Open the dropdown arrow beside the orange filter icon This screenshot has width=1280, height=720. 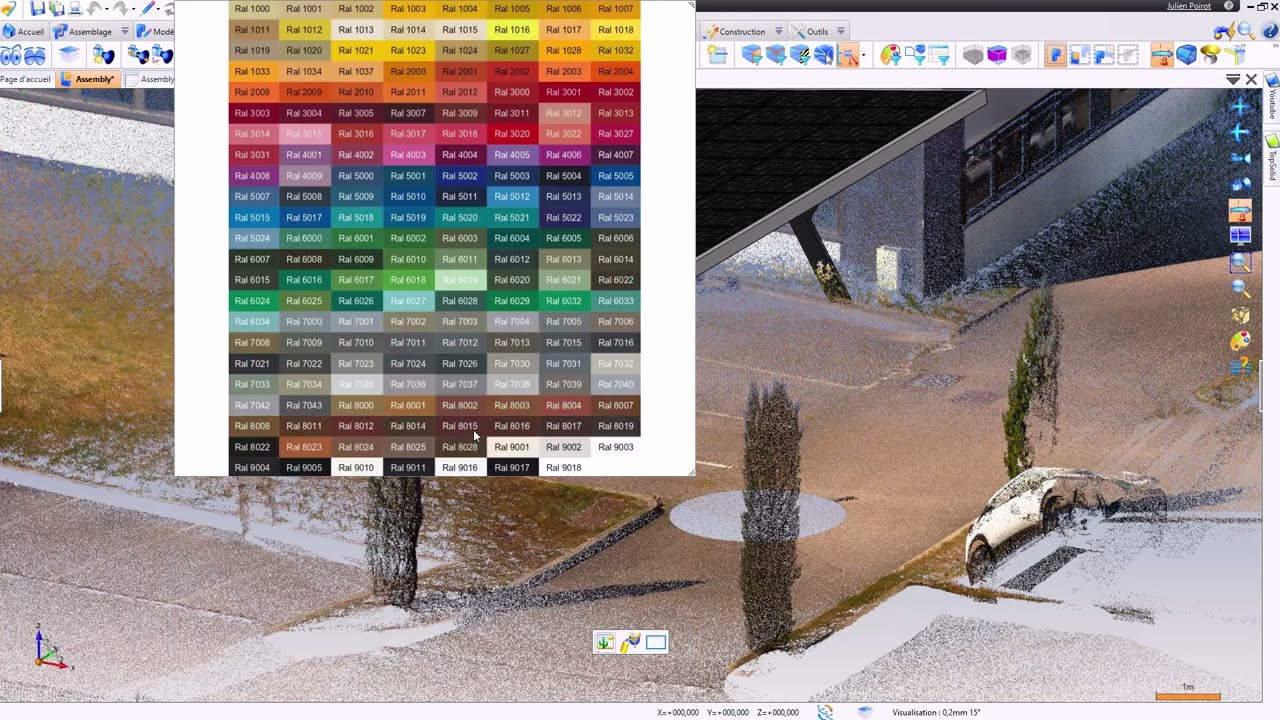point(864,55)
